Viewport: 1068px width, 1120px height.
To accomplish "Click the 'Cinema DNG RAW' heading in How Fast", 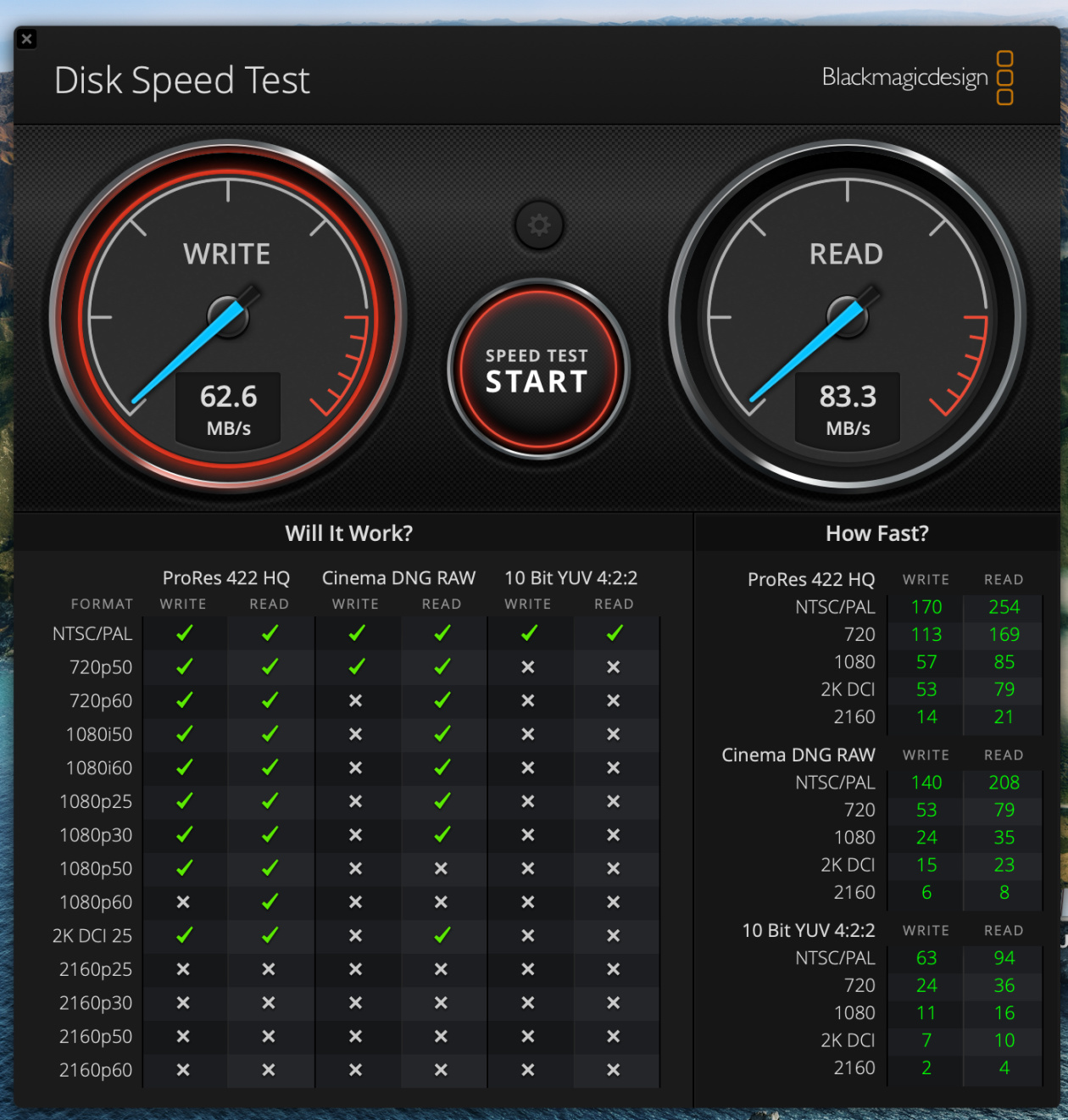I will (798, 755).
